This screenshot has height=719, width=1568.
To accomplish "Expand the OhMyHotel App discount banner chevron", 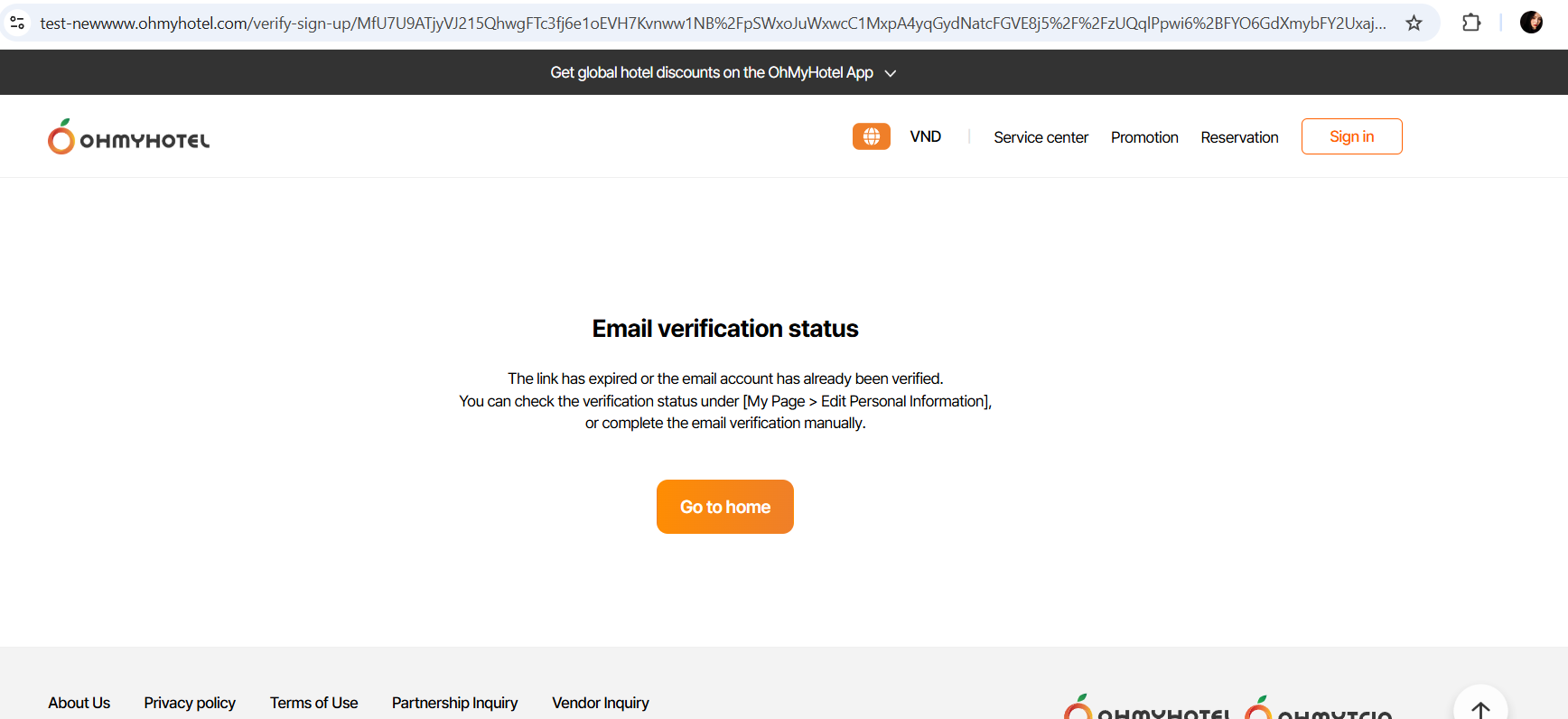I will click(891, 73).
